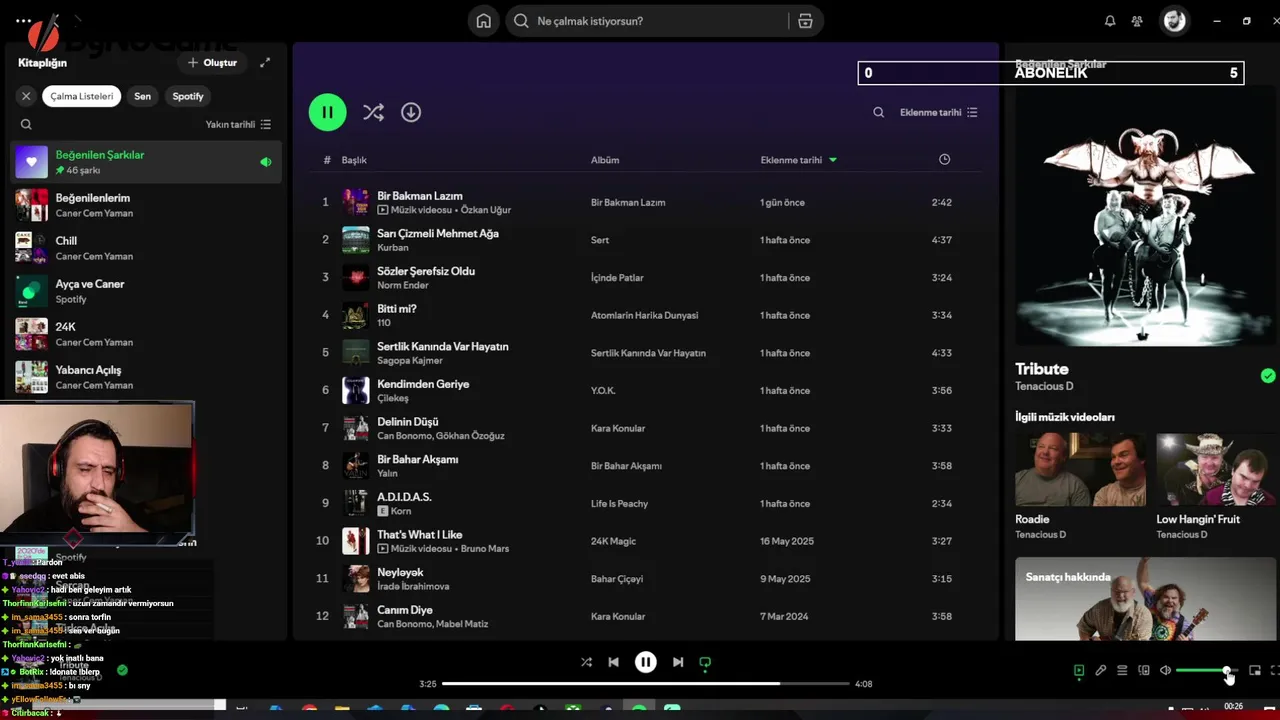1280x720 pixels.
Task: Select the A.D.I.D.A.S. track by Korn
Action: [645, 503]
